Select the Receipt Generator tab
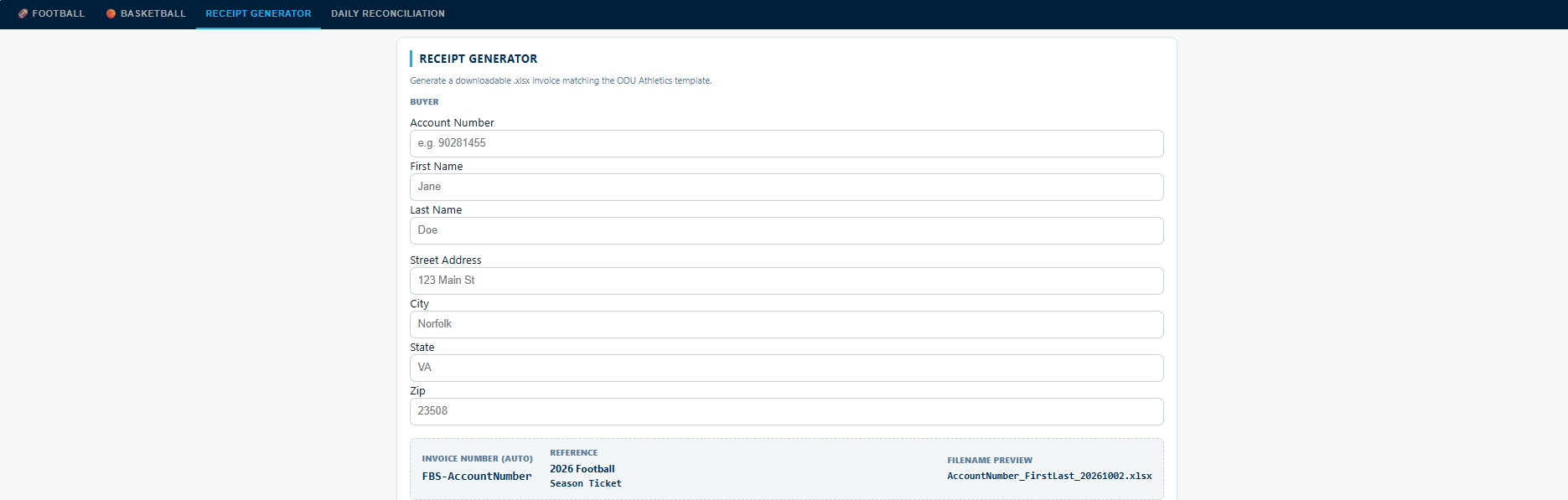 click(x=258, y=13)
